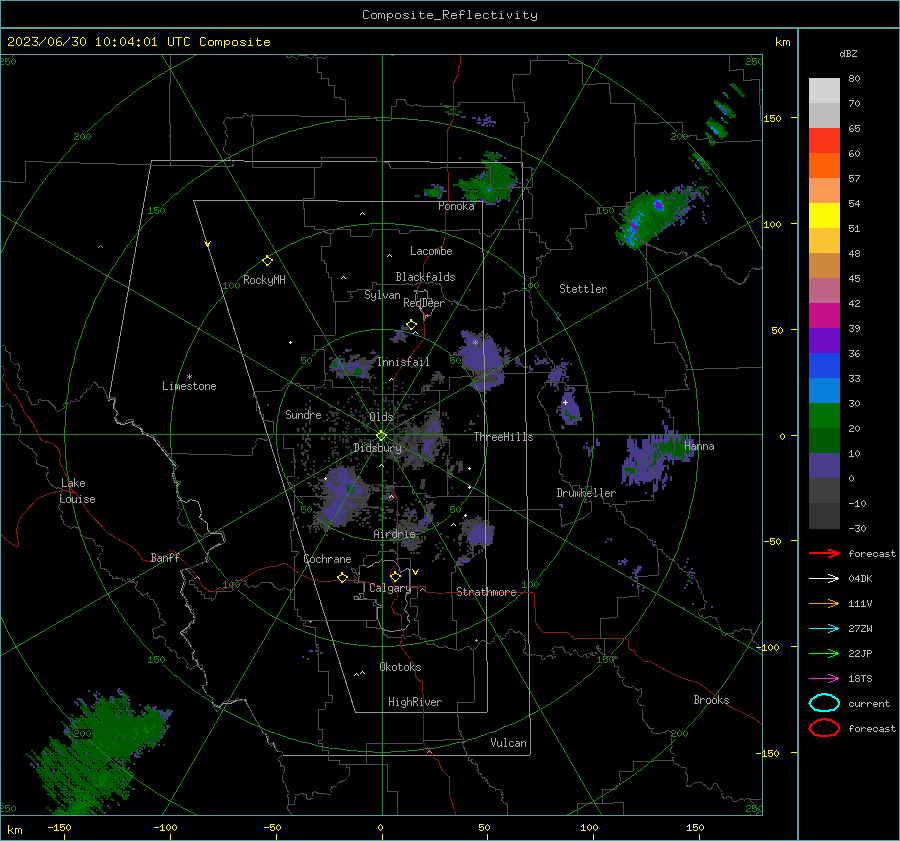Image resolution: width=900 pixels, height=841 pixels.
Task: Click the Ponoka town label
Action: [456, 206]
